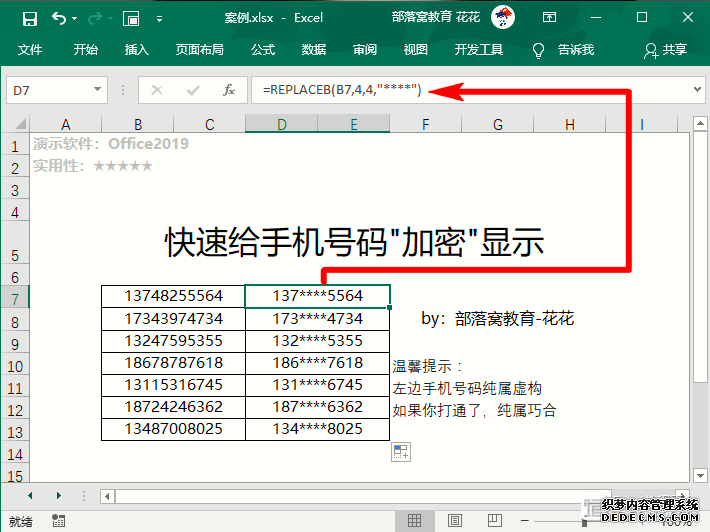Open the 数据 (Data) ribbon tab
Screen dimensions: 710x532
(314, 49)
